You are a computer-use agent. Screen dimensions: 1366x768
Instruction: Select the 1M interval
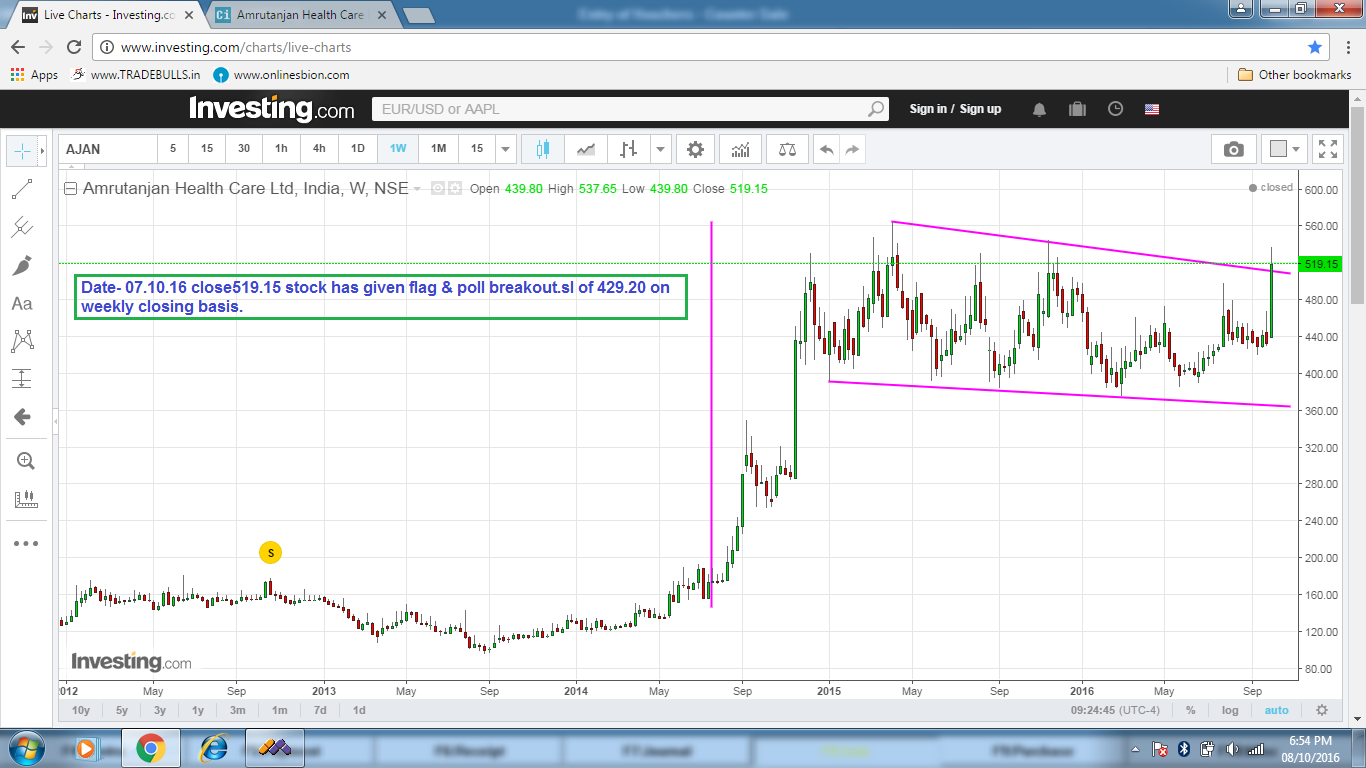(x=438, y=149)
